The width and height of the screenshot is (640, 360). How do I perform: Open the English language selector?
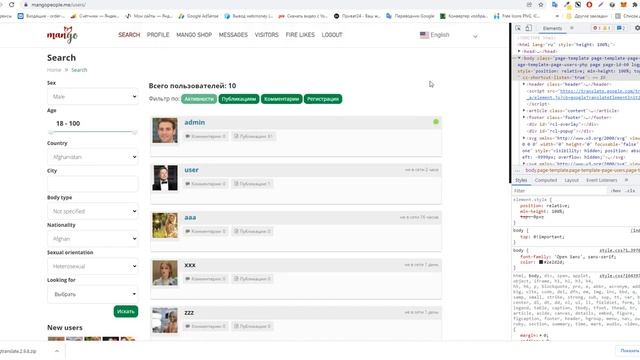pos(449,35)
